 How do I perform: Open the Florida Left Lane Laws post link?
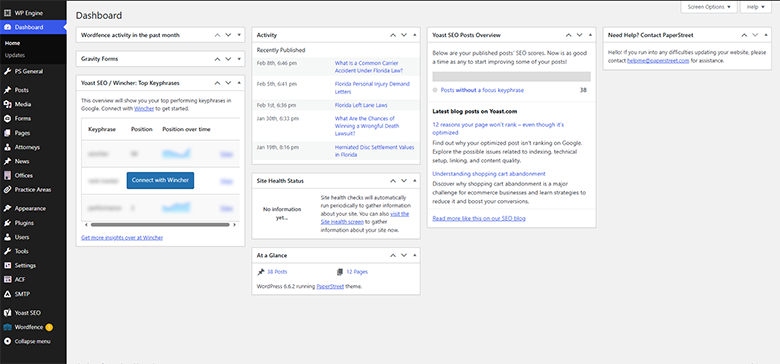[361, 105]
